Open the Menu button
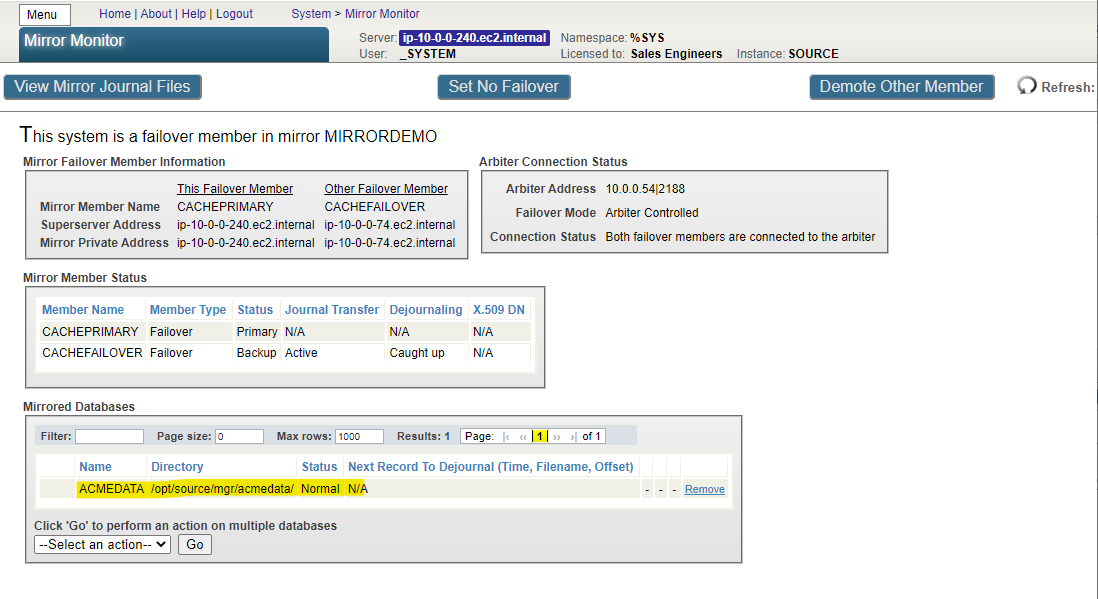The height and width of the screenshot is (599, 1098). [x=44, y=15]
